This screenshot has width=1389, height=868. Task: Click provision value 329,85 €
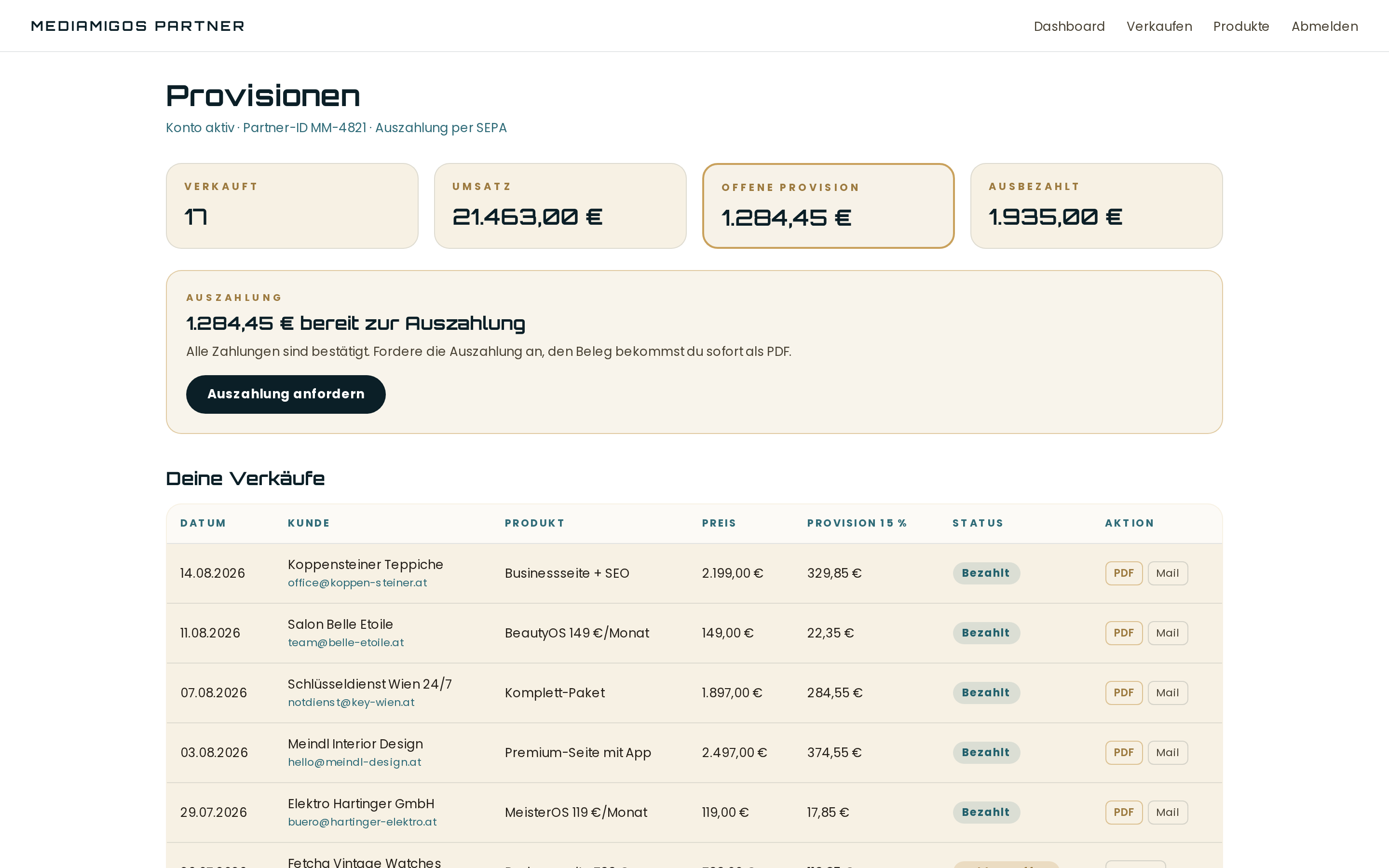[x=834, y=573]
